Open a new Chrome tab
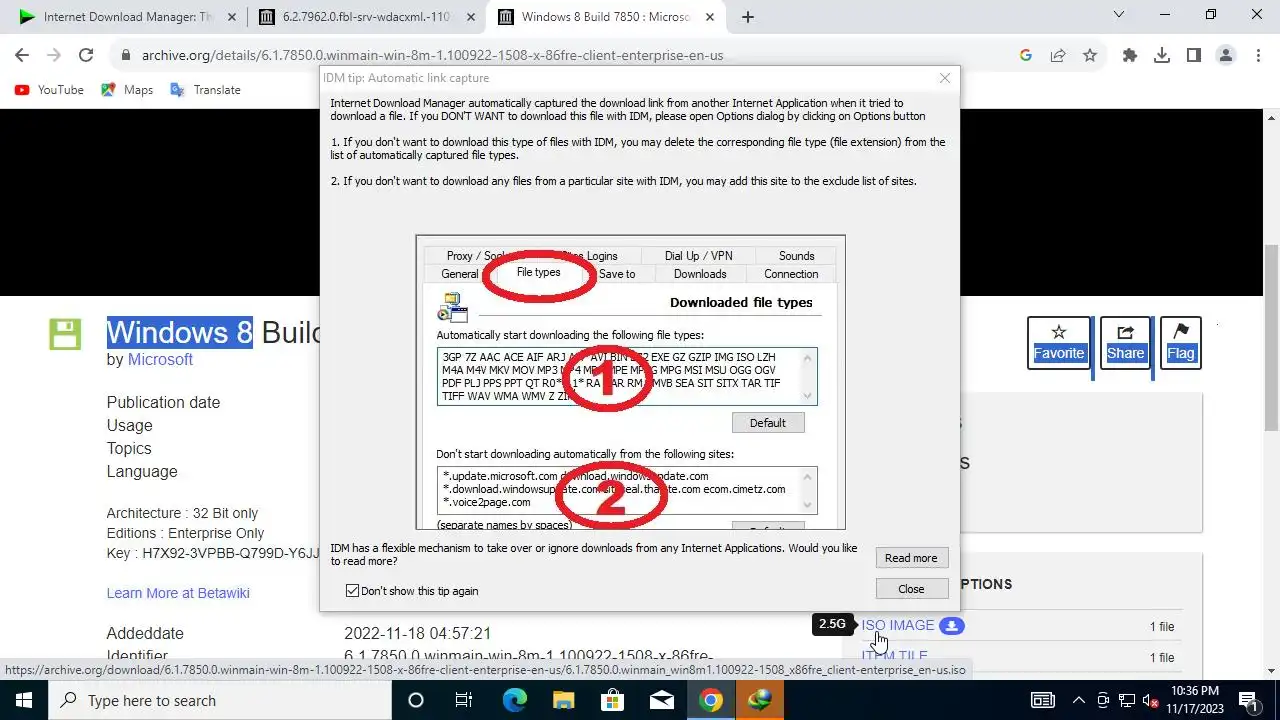The image size is (1280, 720). coord(748,17)
